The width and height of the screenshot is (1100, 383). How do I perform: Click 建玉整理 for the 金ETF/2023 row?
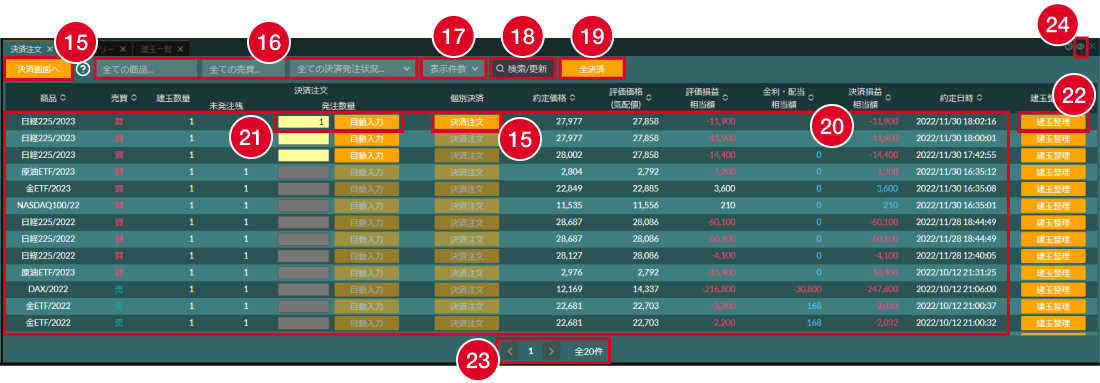coord(1052,189)
